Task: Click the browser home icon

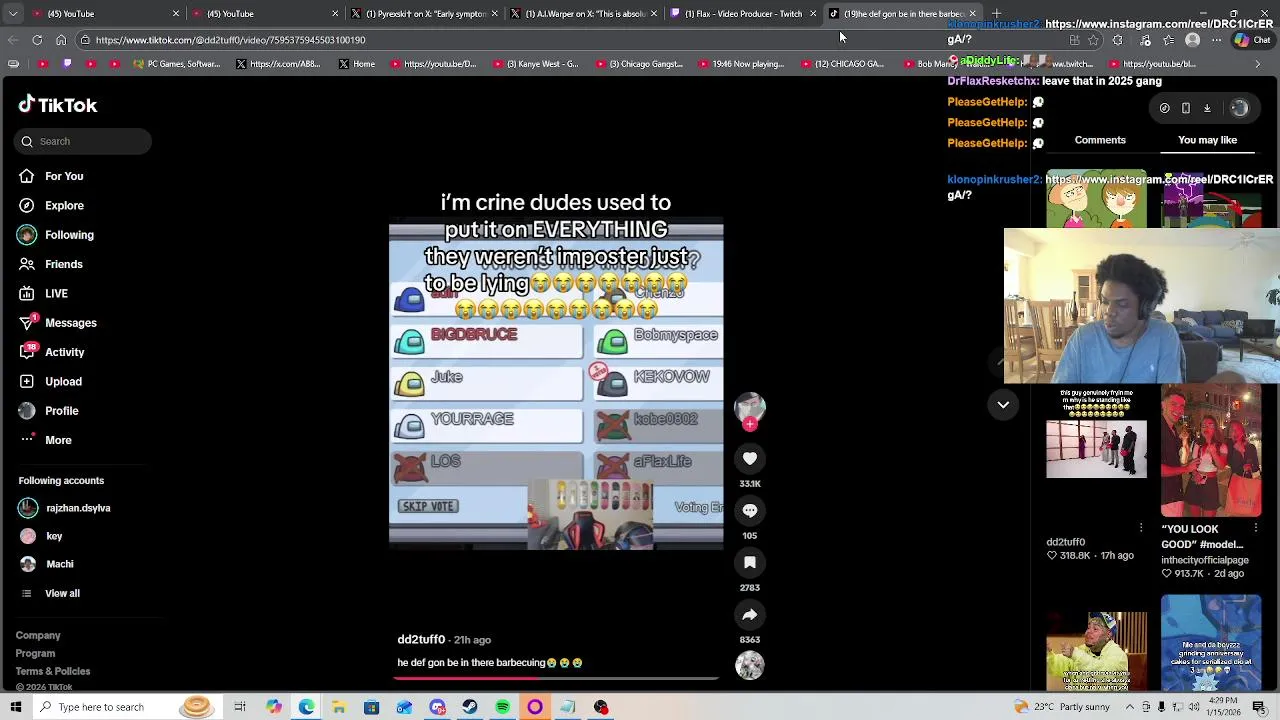Action: [x=61, y=40]
